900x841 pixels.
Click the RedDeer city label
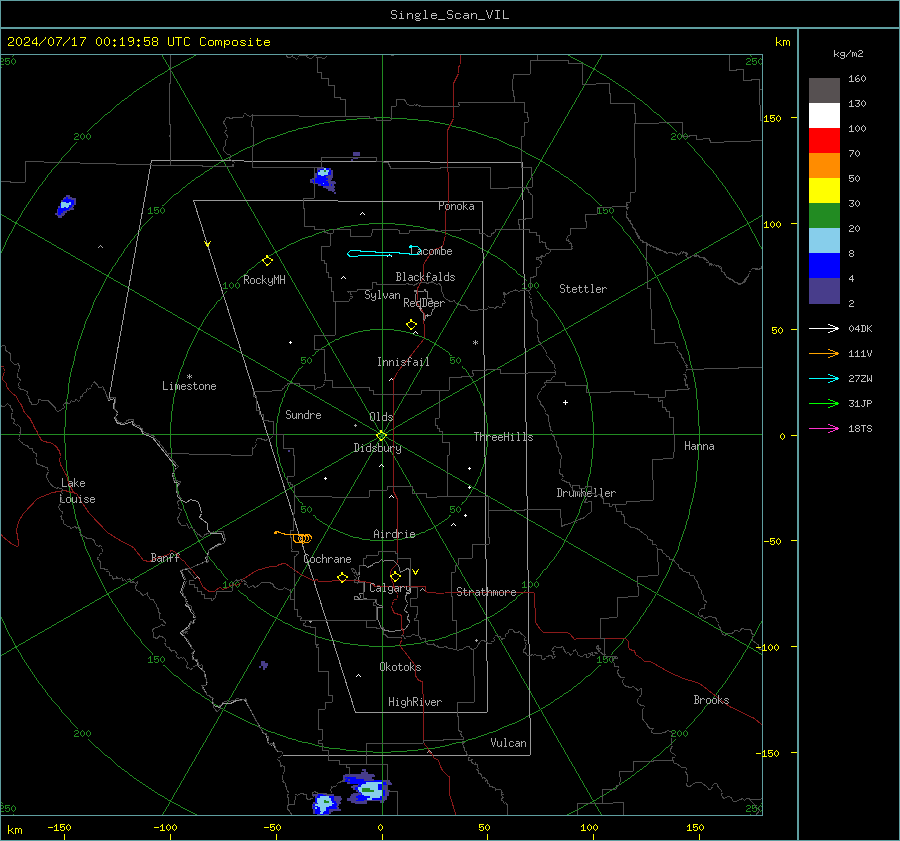pyautogui.click(x=424, y=303)
